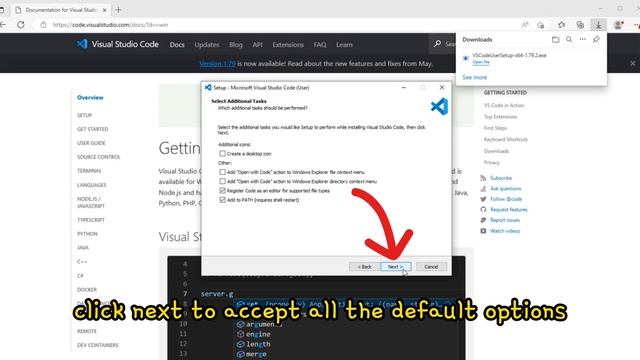This screenshot has height=360, width=640.
Task: Uncheck Register Code as an editor option
Action: (222, 191)
